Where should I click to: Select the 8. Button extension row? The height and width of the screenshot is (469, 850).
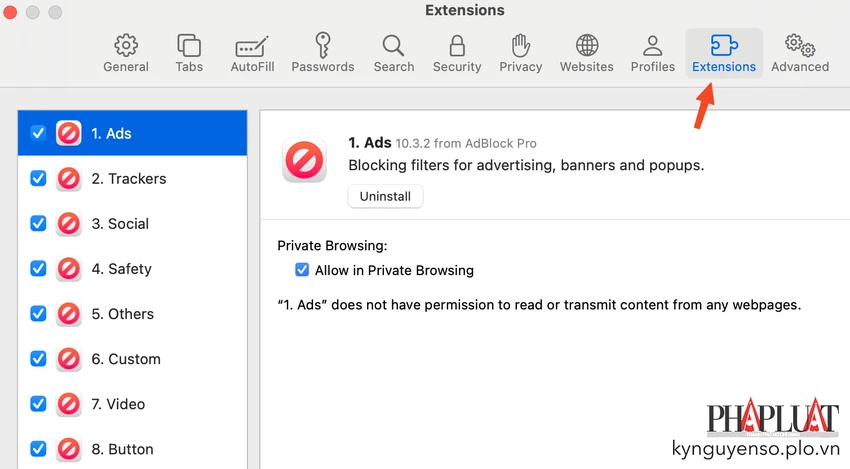132,449
